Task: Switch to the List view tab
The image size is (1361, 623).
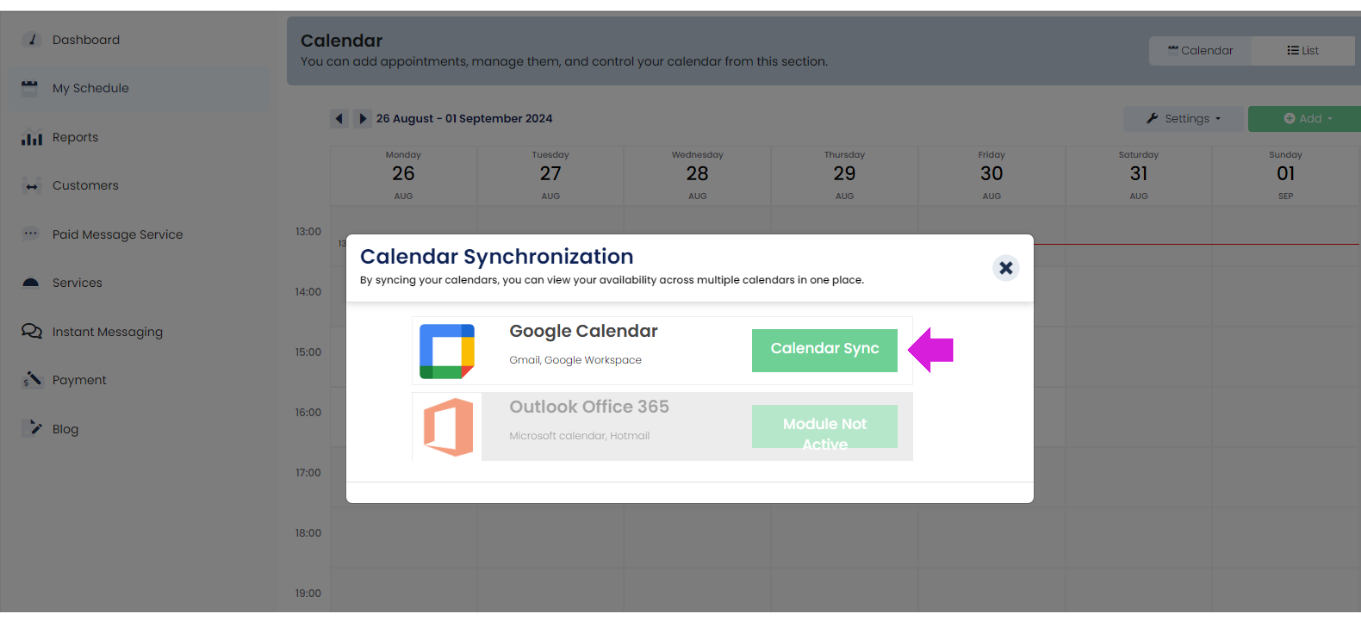Action: pyautogui.click(x=1302, y=50)
